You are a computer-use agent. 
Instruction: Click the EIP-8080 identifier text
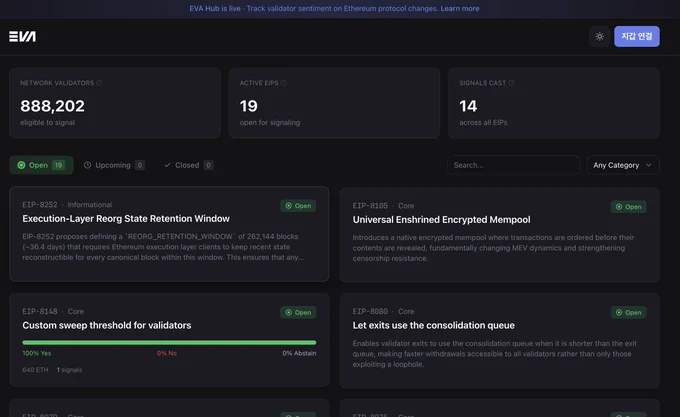pos(370,311)
